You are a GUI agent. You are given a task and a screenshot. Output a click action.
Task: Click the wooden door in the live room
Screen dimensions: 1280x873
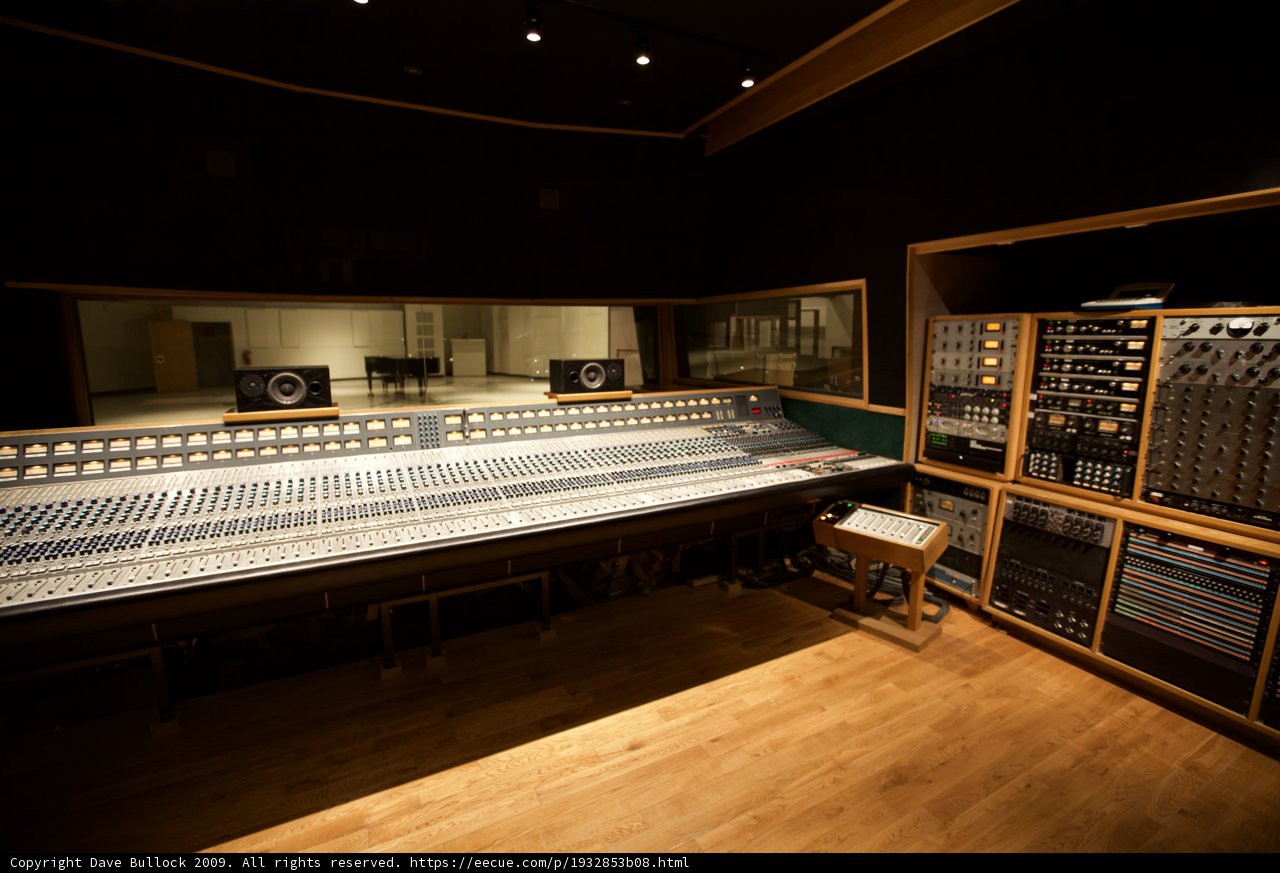pyautogui.click(x=174, y=355)
